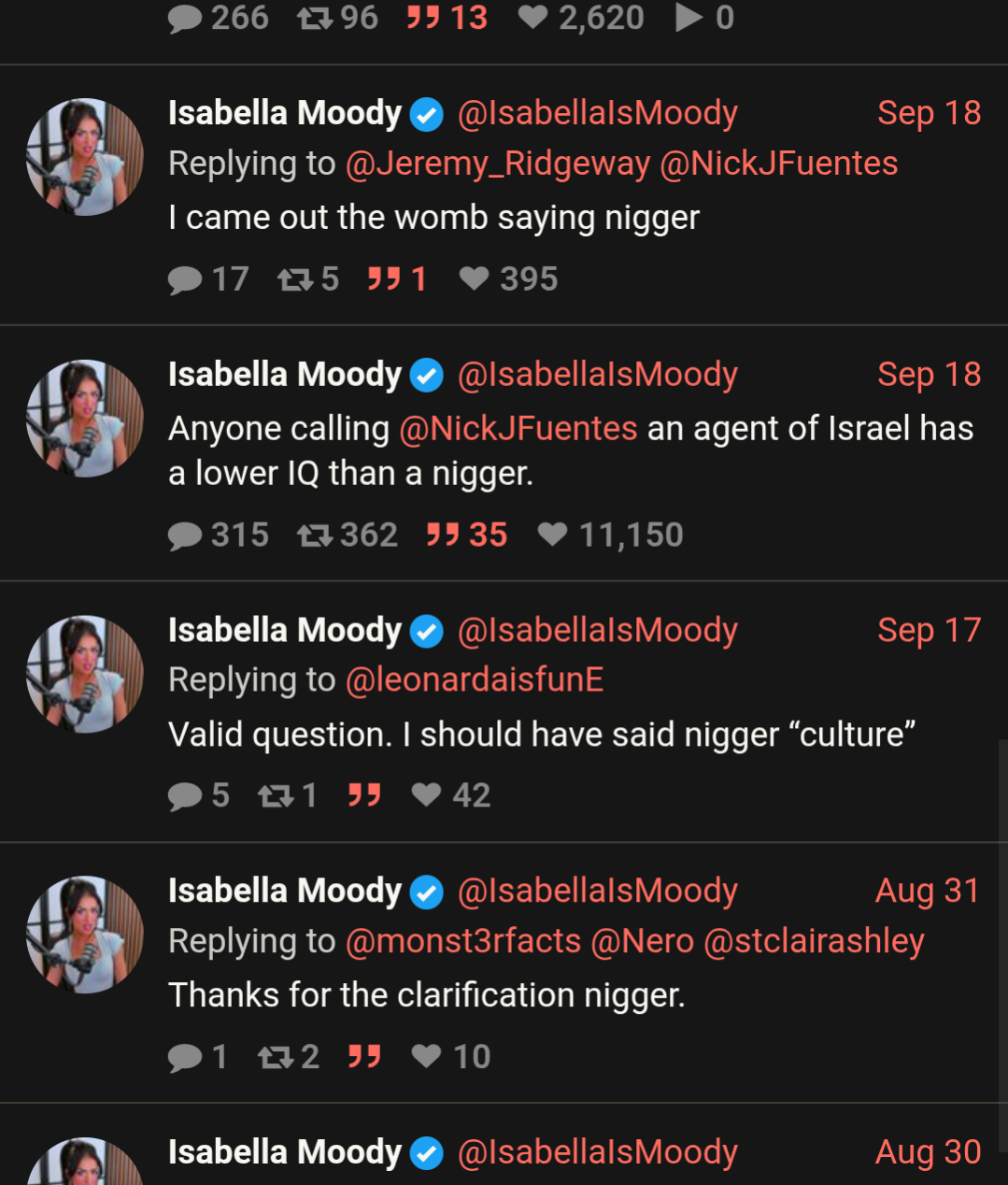
Task: Open the @Nero mention link
Action: [x=642, y=941]
